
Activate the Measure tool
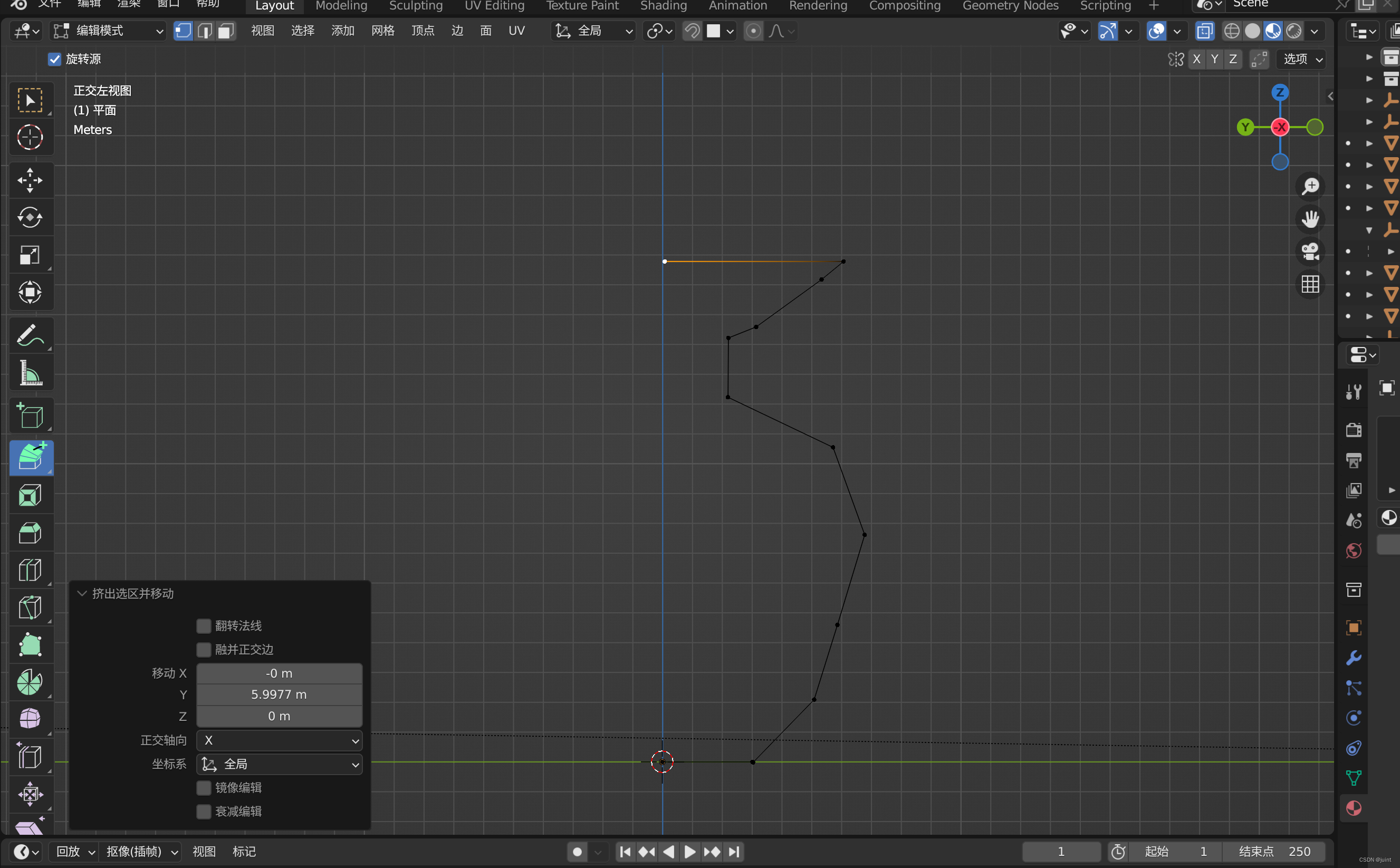pos(30,373)
